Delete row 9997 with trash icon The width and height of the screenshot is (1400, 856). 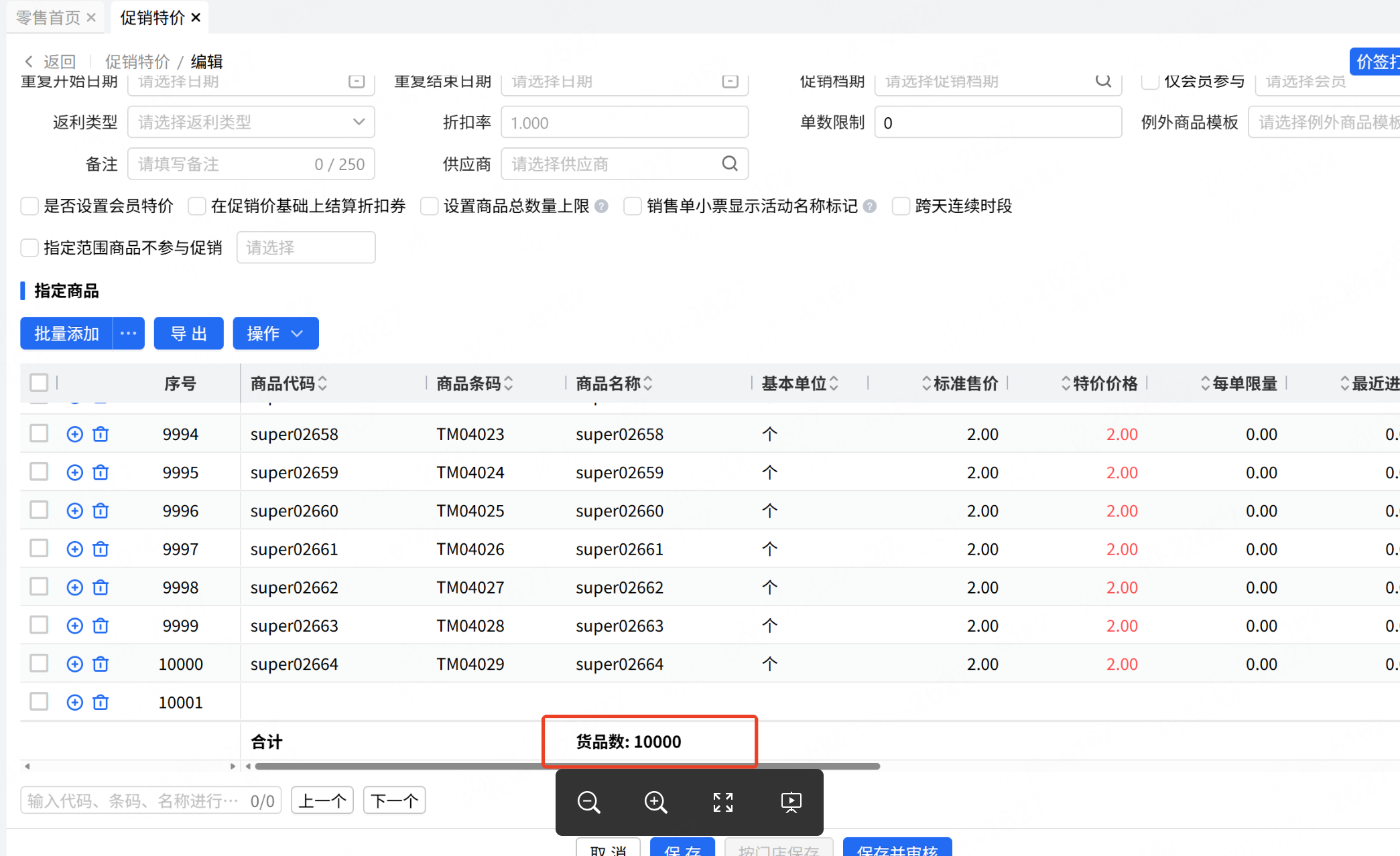tap(101, 549)
